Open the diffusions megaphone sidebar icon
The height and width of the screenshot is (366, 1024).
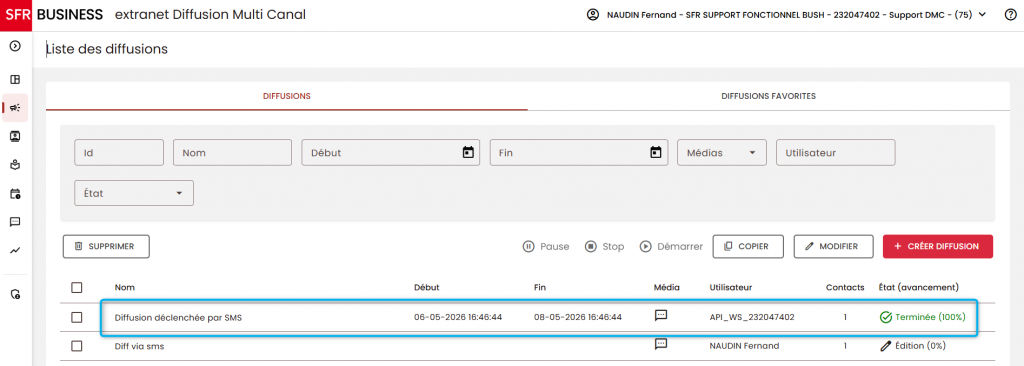coord(15,108)
